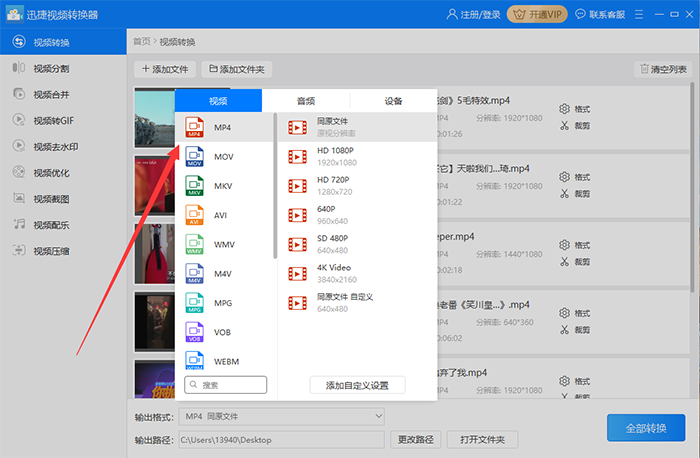Viewport: 700px width, 458px height.
Task: Open 格式 settings for 弃了我.mp4
Action: click(575, 381)
